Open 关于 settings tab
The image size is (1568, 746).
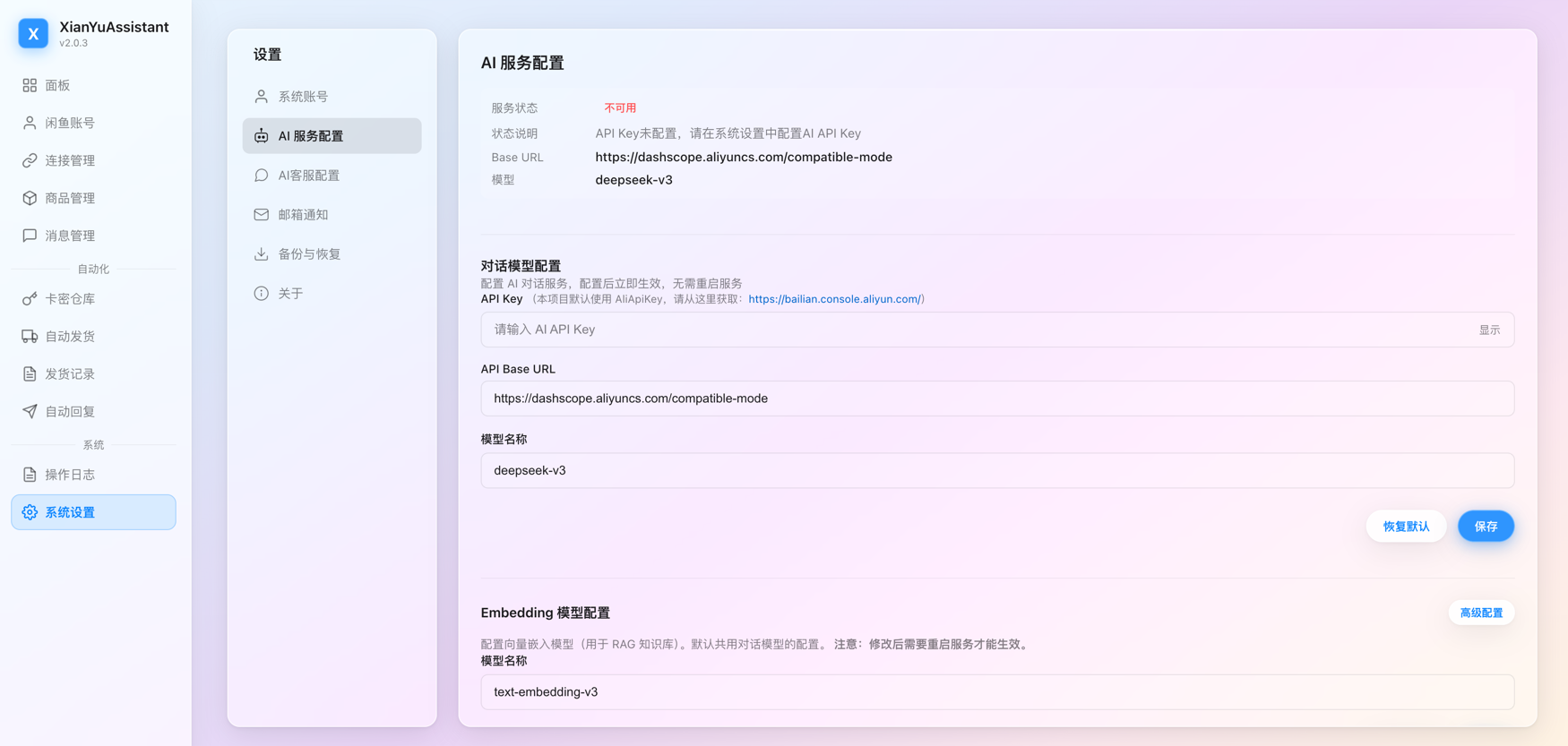coord(332,293)
